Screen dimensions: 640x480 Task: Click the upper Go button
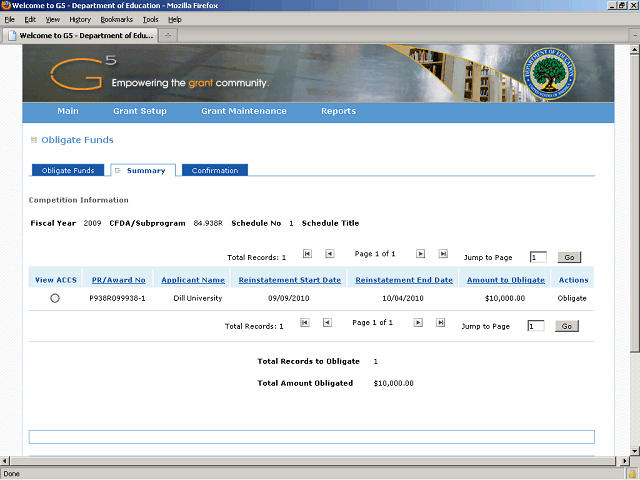coord(569,257)
